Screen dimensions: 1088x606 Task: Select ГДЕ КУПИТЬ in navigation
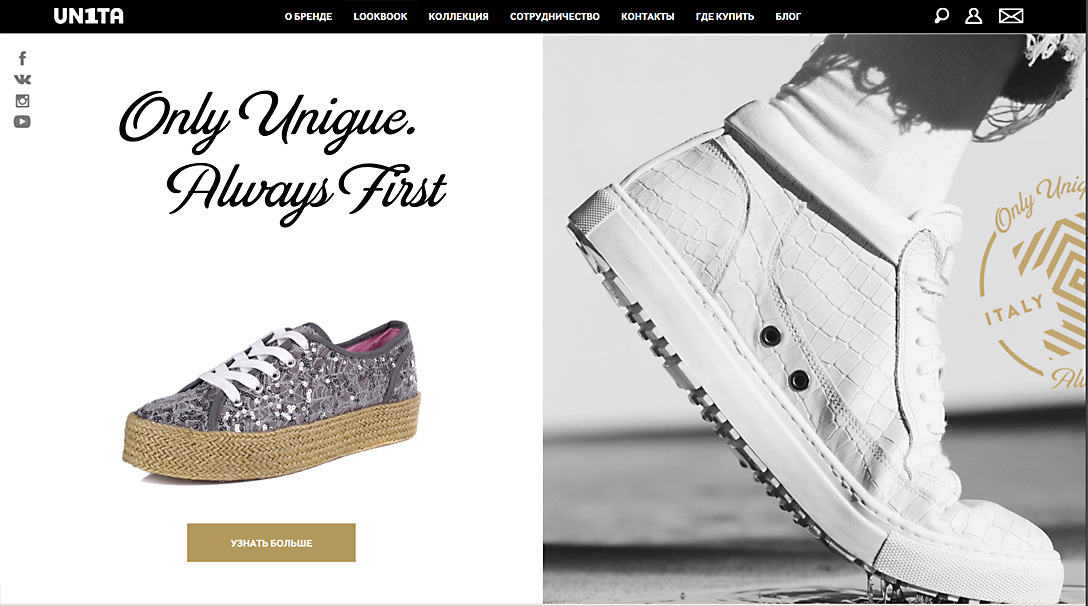(724, 17)
